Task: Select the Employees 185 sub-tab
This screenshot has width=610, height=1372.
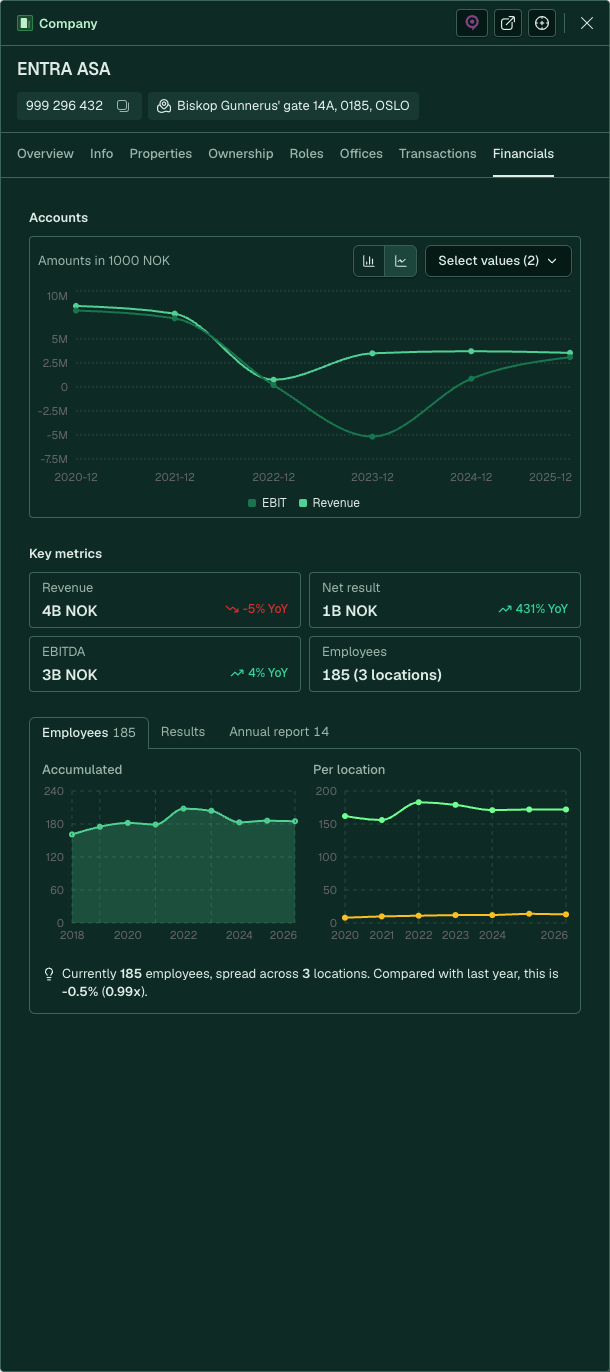Action: [x=89, y=733]
